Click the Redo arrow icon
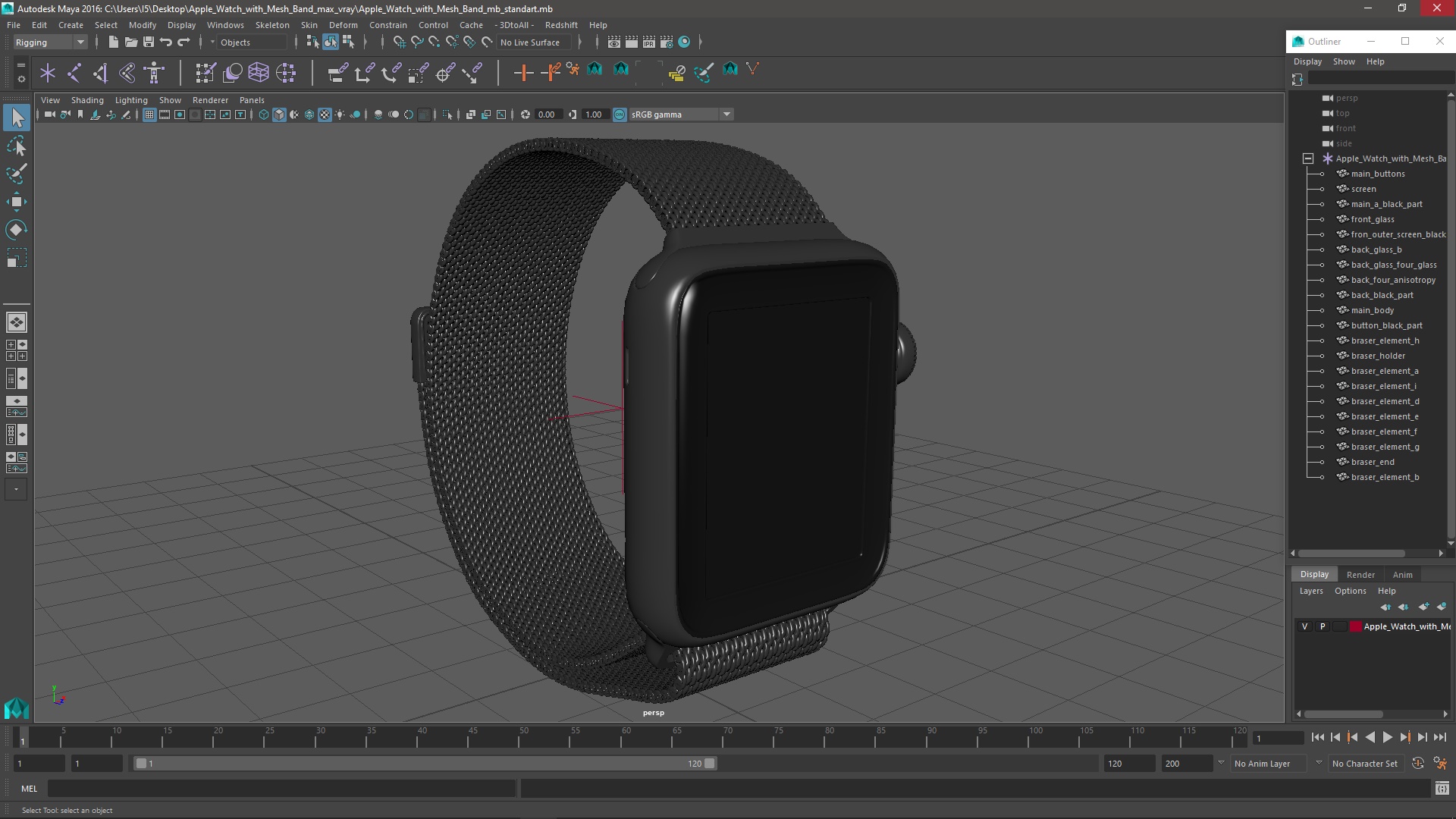The image size is (1456, 819). [184, 42]
